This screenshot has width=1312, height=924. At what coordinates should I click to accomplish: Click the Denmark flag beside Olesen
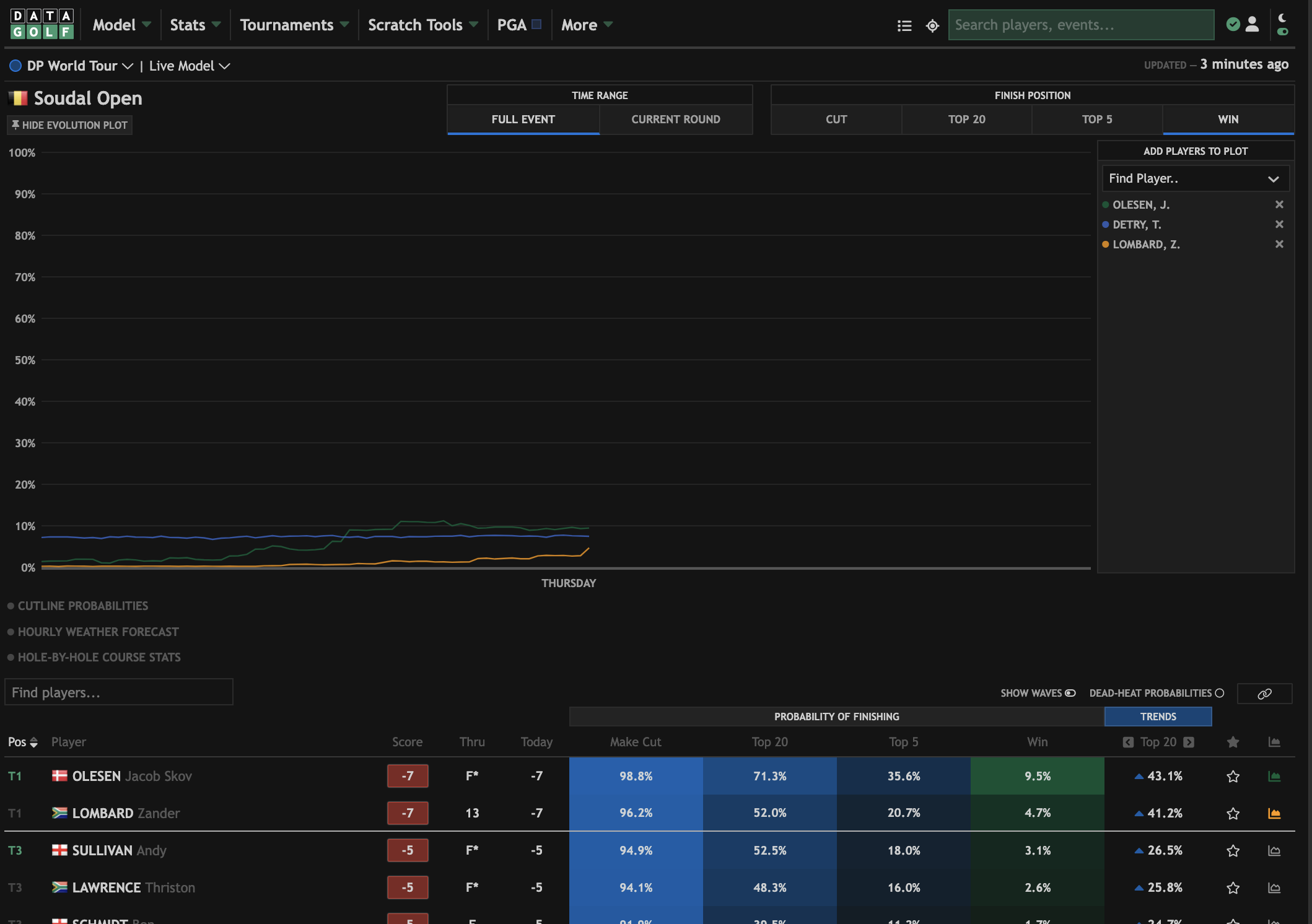click(x=59, y=775)
